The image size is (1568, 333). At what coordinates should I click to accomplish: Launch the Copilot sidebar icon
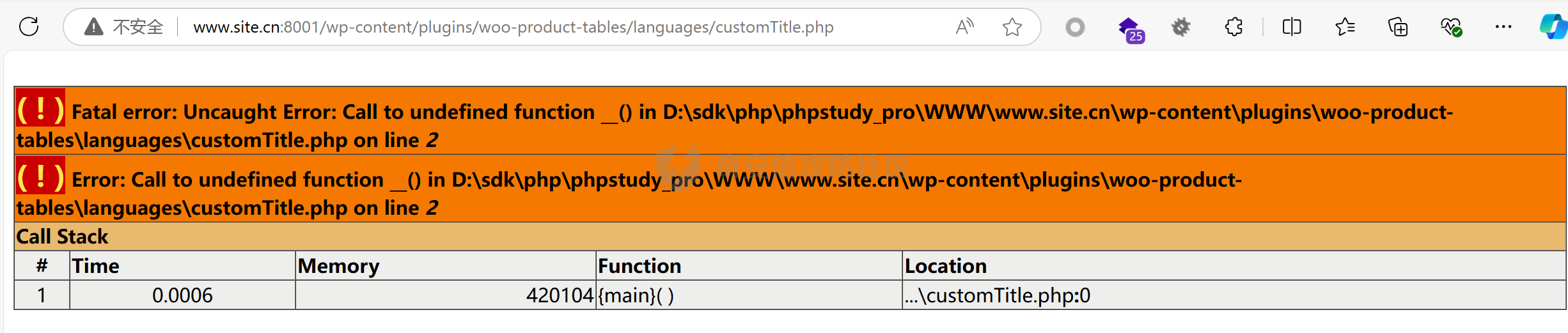click(x=1553, y=27)
